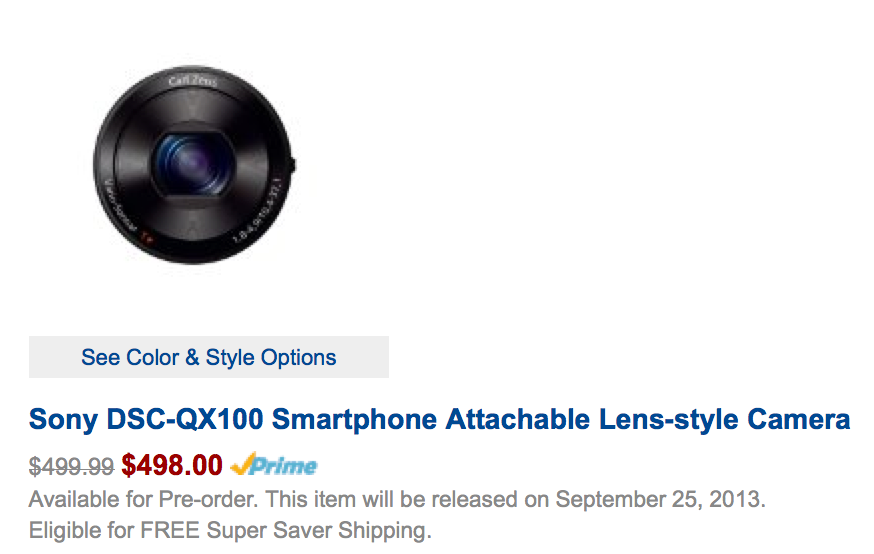
Task: Click the Available for Pre-order text
Action: click(x=144, y=499)
